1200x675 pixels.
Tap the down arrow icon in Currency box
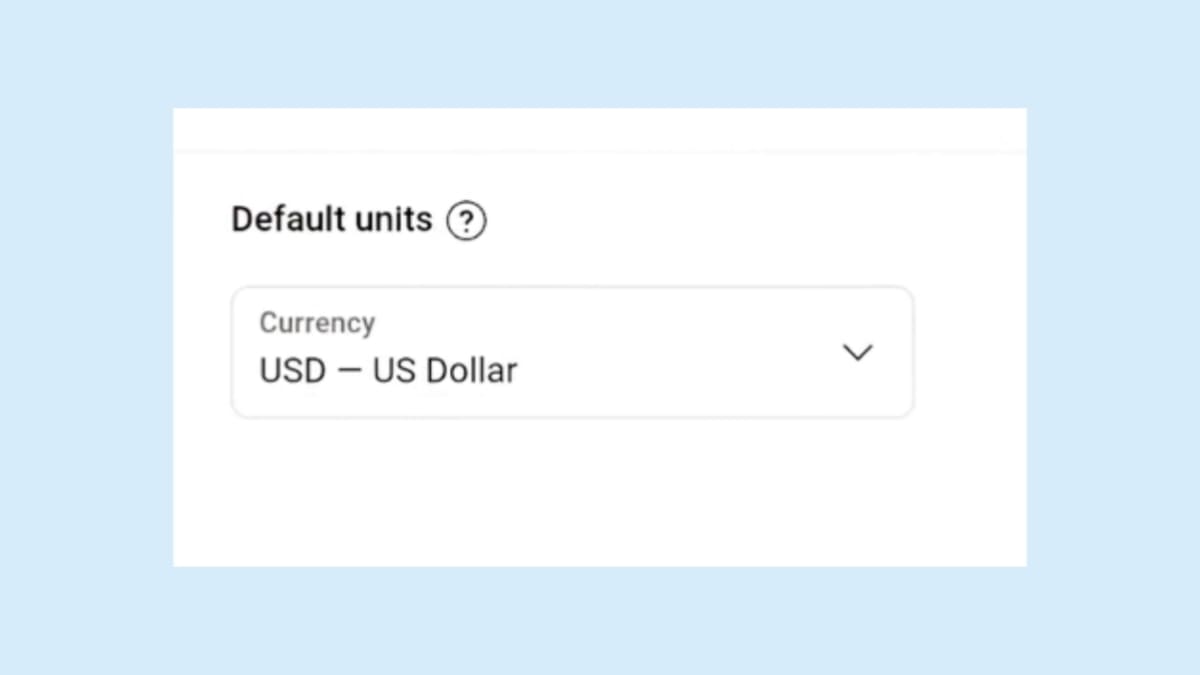pos(857,353)
